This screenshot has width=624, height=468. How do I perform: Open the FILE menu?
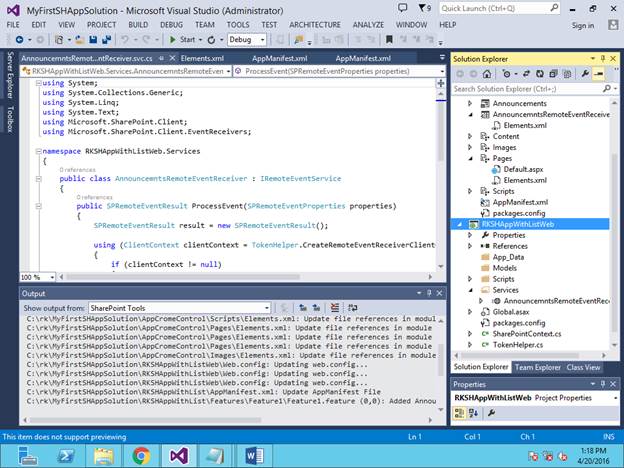(13, 25)
